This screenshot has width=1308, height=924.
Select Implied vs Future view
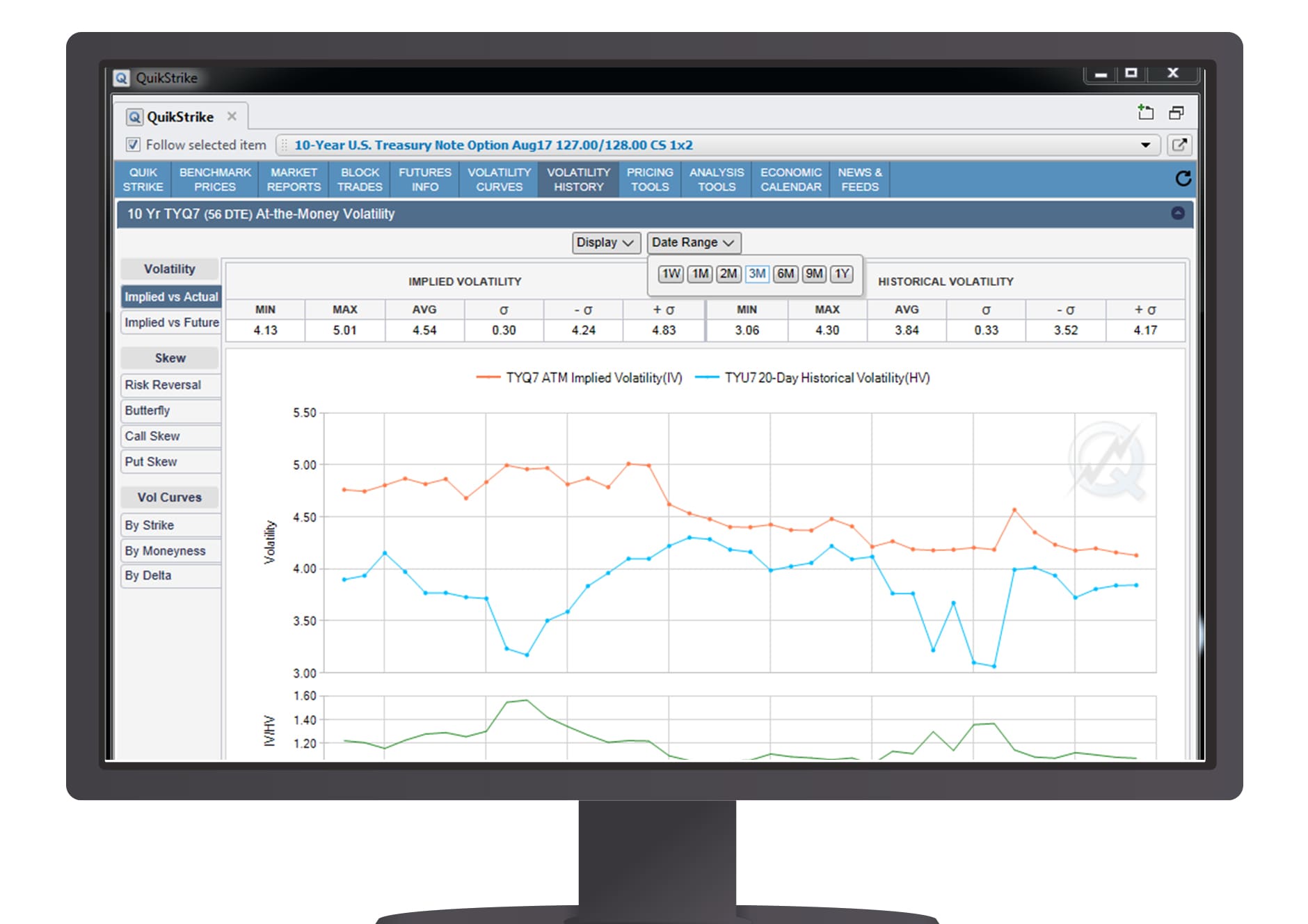171,322
